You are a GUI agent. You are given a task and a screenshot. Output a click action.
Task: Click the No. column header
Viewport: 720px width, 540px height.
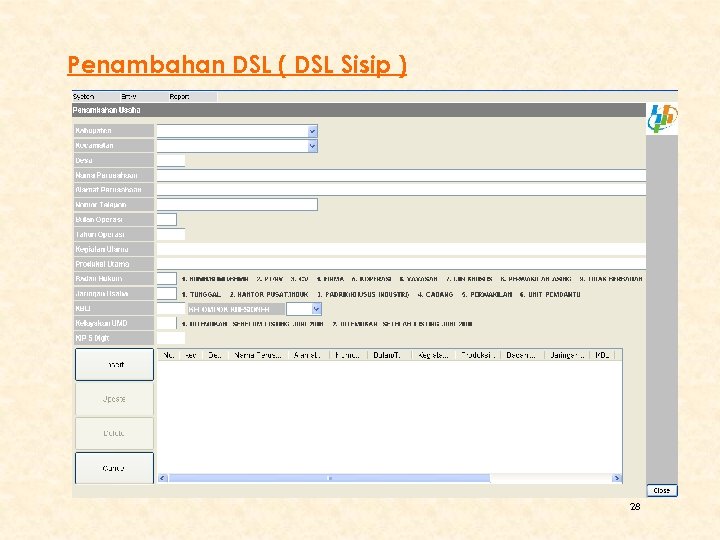(x=169, y=355)
